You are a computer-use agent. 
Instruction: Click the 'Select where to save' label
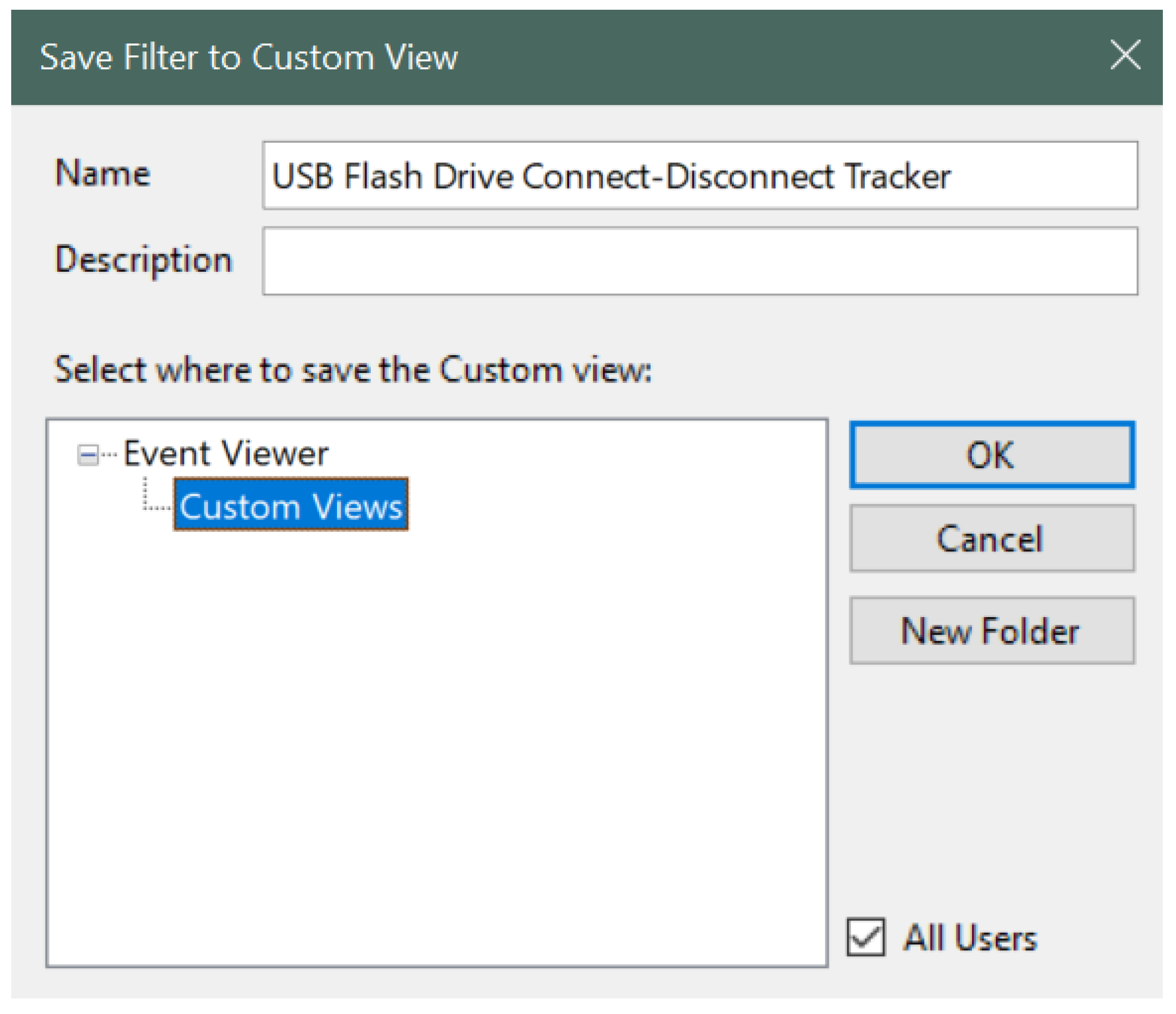coord(353,370)
